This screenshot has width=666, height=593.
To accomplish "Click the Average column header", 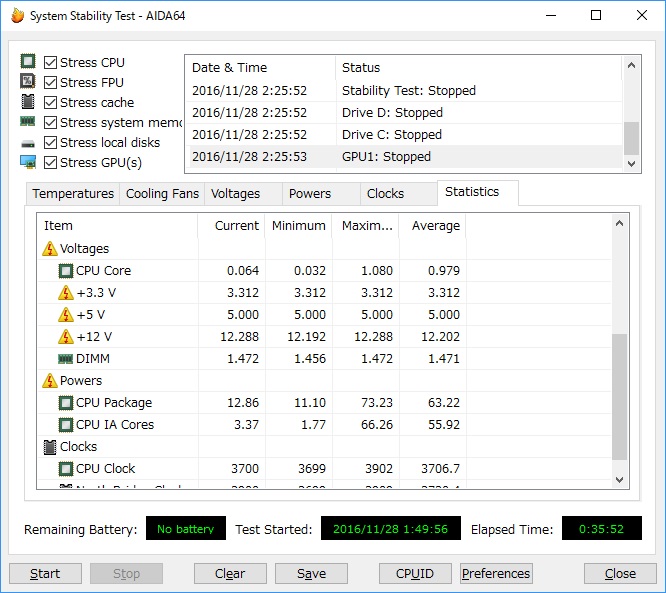I will (x=432, y=226).
